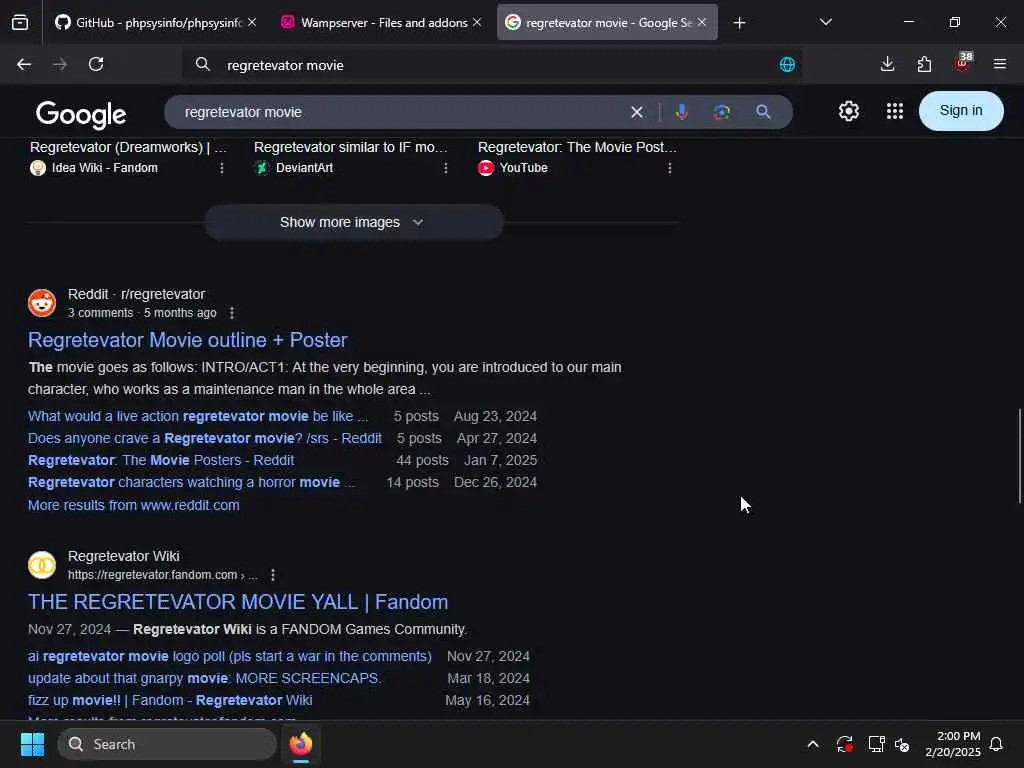Switch to GitHub phpsysinfo tab
This screenshot has width=1024, height=768.
click(149, 23)
